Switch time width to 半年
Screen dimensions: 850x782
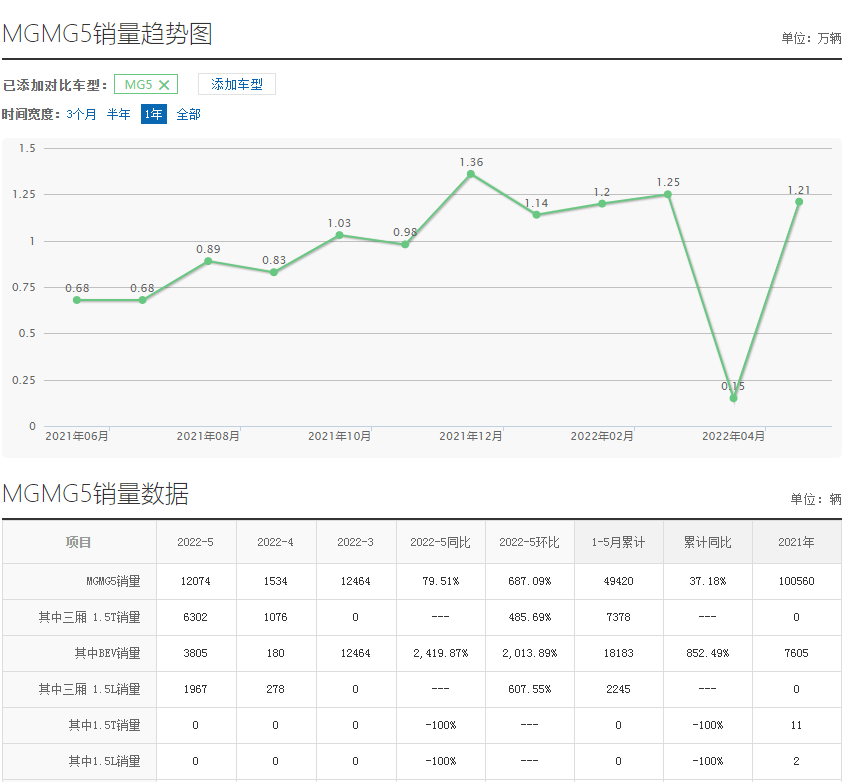tap(119, 114)
